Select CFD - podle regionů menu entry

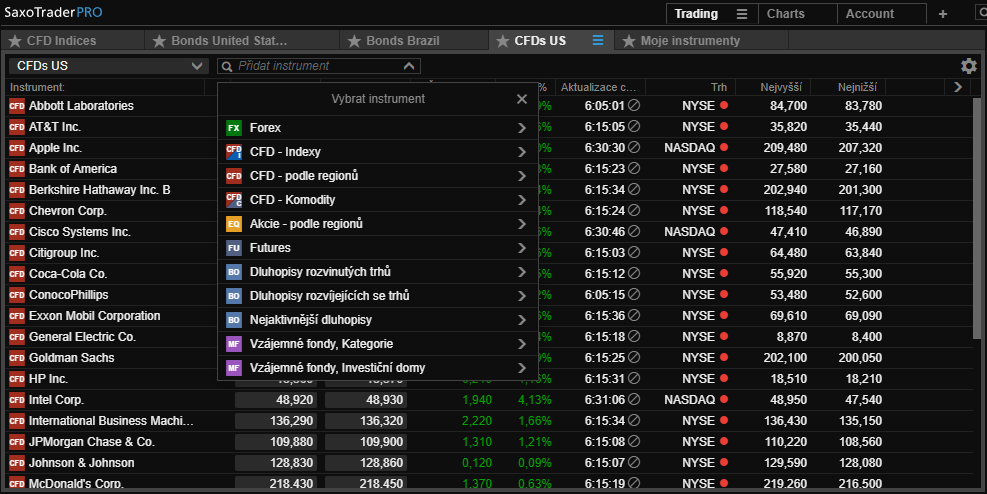point(378,176)
